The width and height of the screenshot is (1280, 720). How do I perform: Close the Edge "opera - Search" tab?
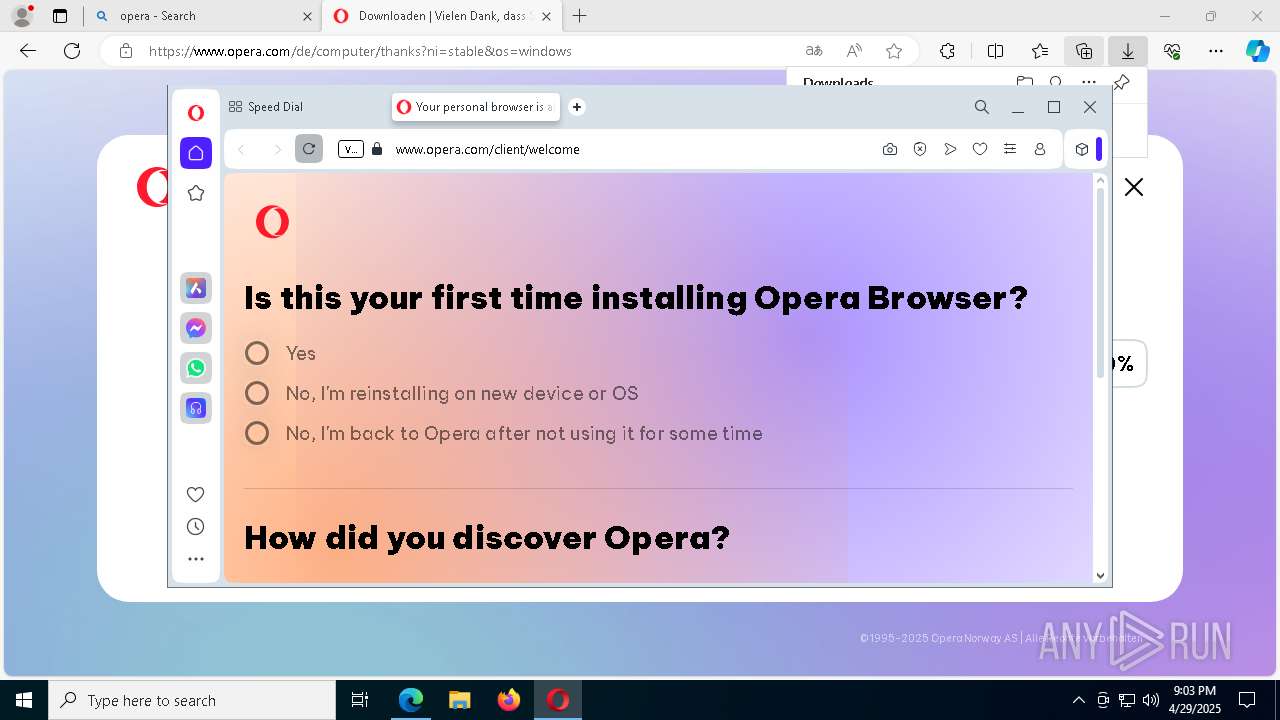point(307,16)
